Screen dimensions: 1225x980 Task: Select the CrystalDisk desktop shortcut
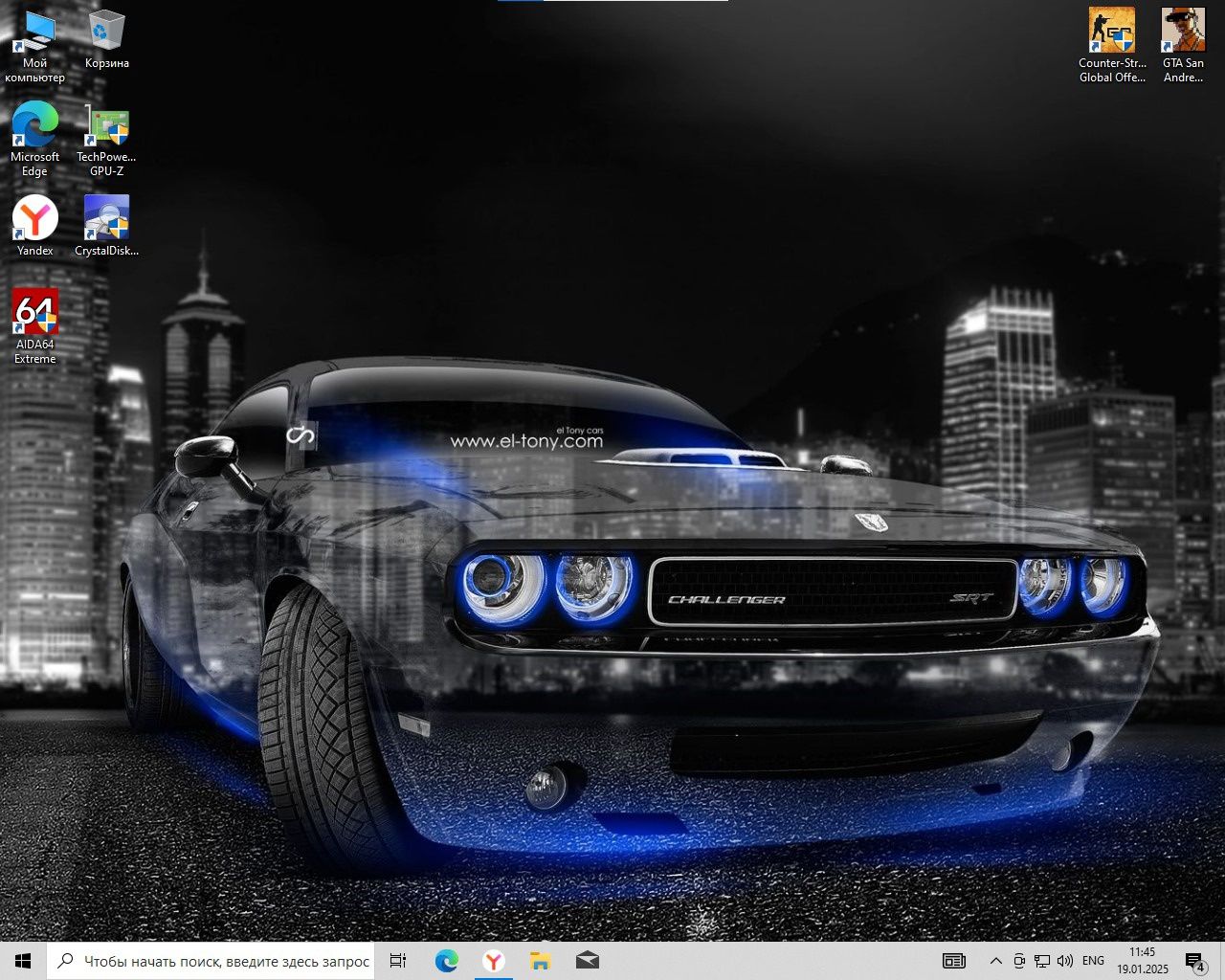point(106,226)
